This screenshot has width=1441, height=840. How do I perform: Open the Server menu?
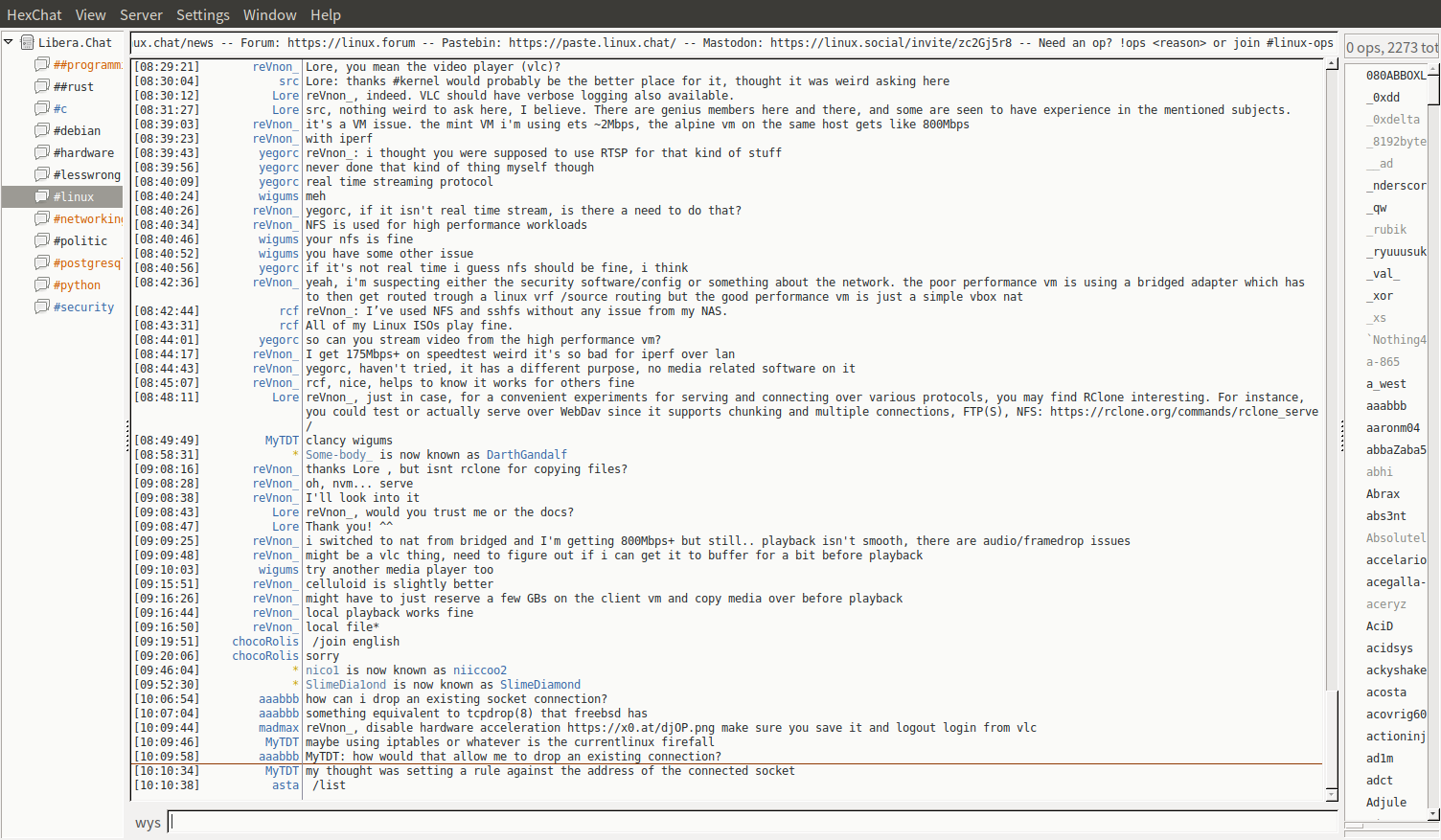pos(141,15)
